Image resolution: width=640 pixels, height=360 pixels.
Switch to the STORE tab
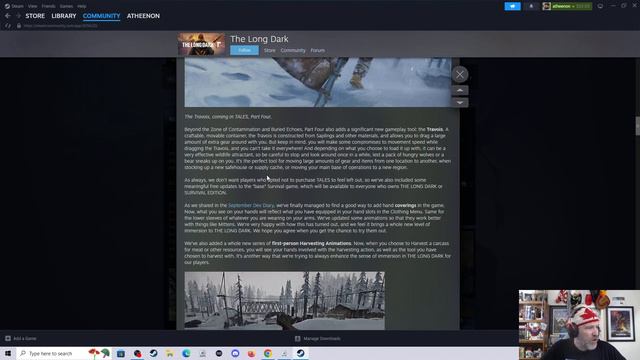(35, 16)
